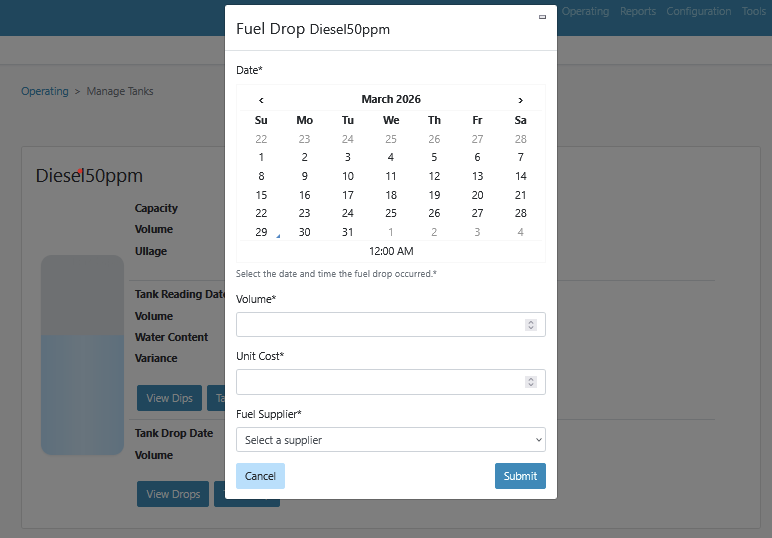772x538 pixels.
Task: Click Volume field spinner arrows
Action: [x=531, y=325]
